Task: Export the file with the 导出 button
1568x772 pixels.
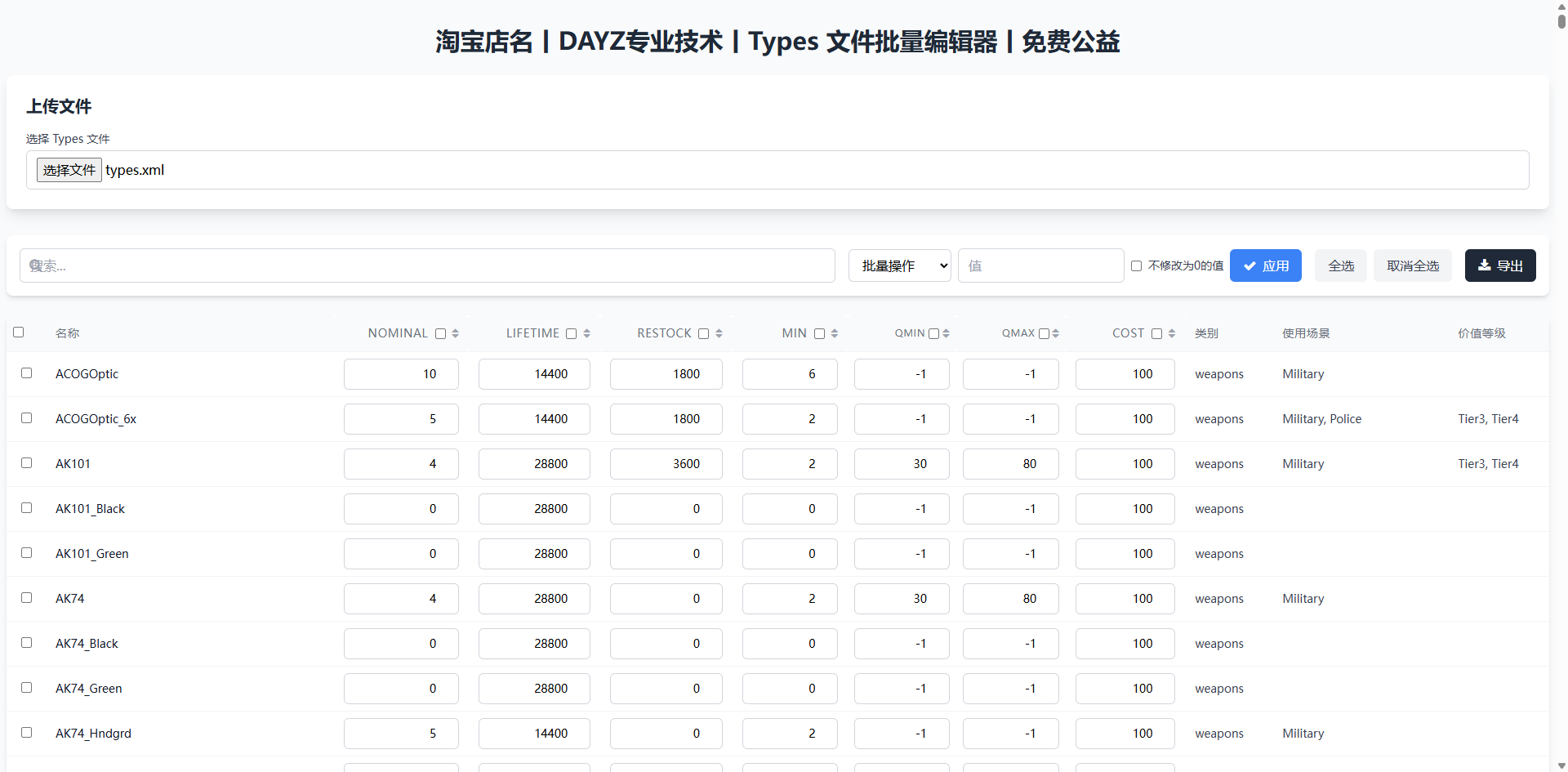Action: coord(1500,266)
